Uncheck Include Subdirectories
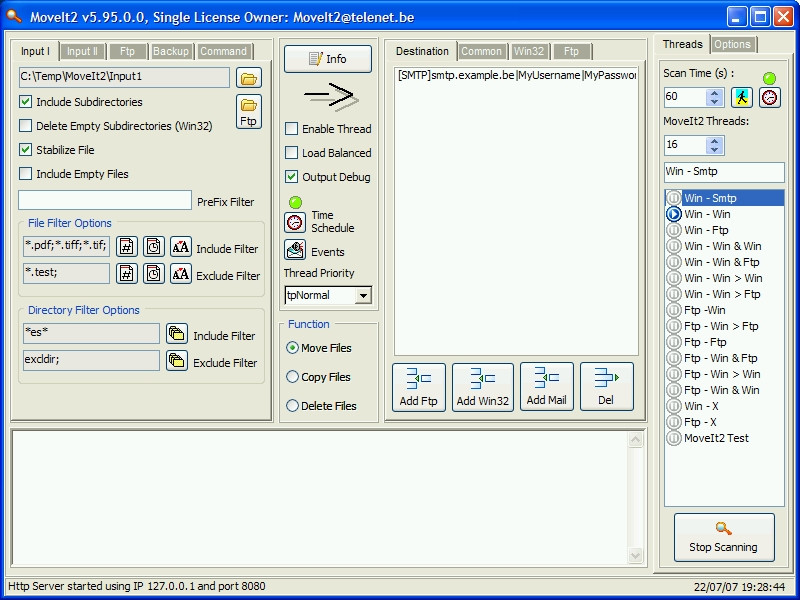 [x=25, y=102]
